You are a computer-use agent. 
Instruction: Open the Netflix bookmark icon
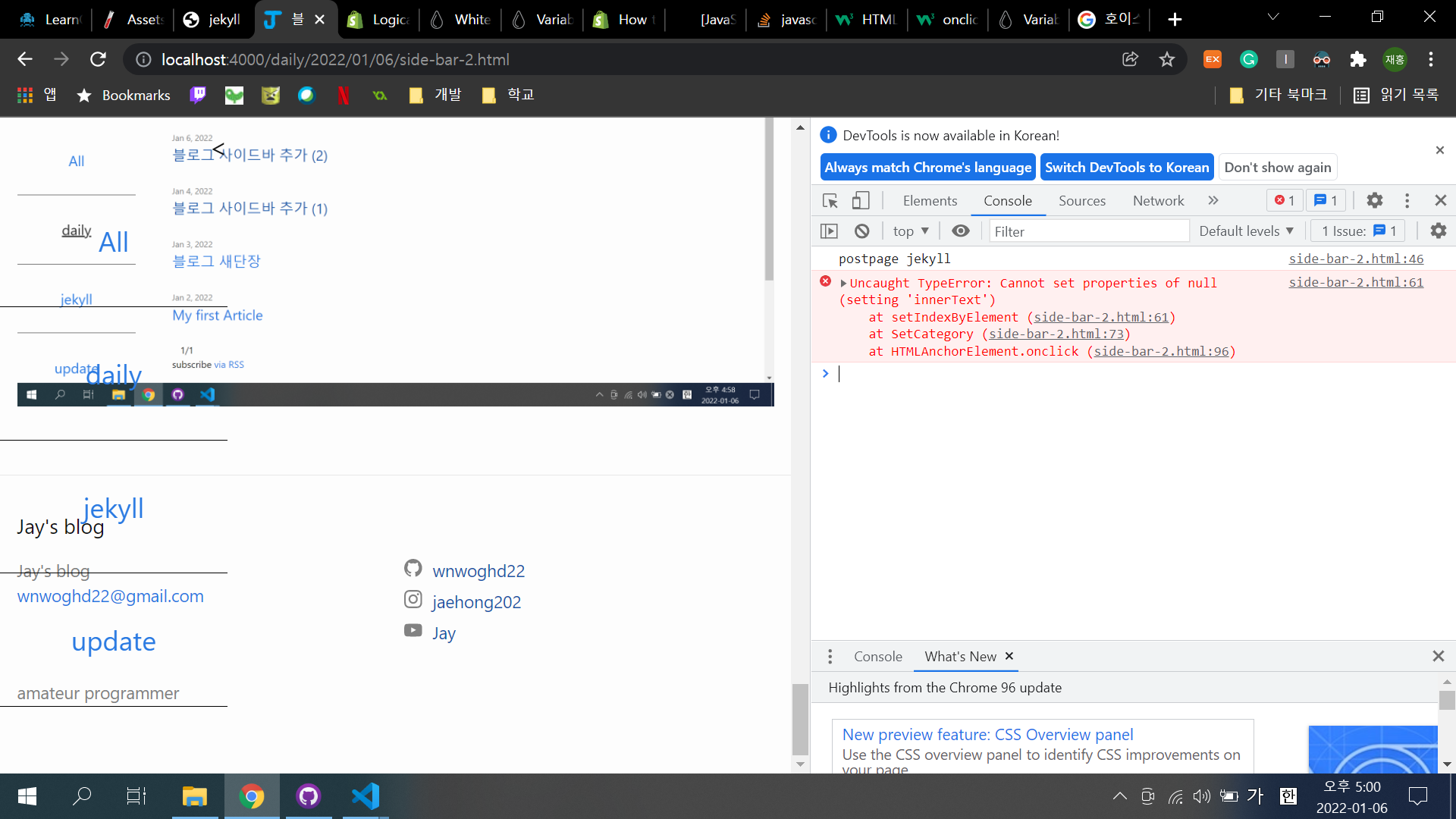pyautogui.click(x=344, y=95)
